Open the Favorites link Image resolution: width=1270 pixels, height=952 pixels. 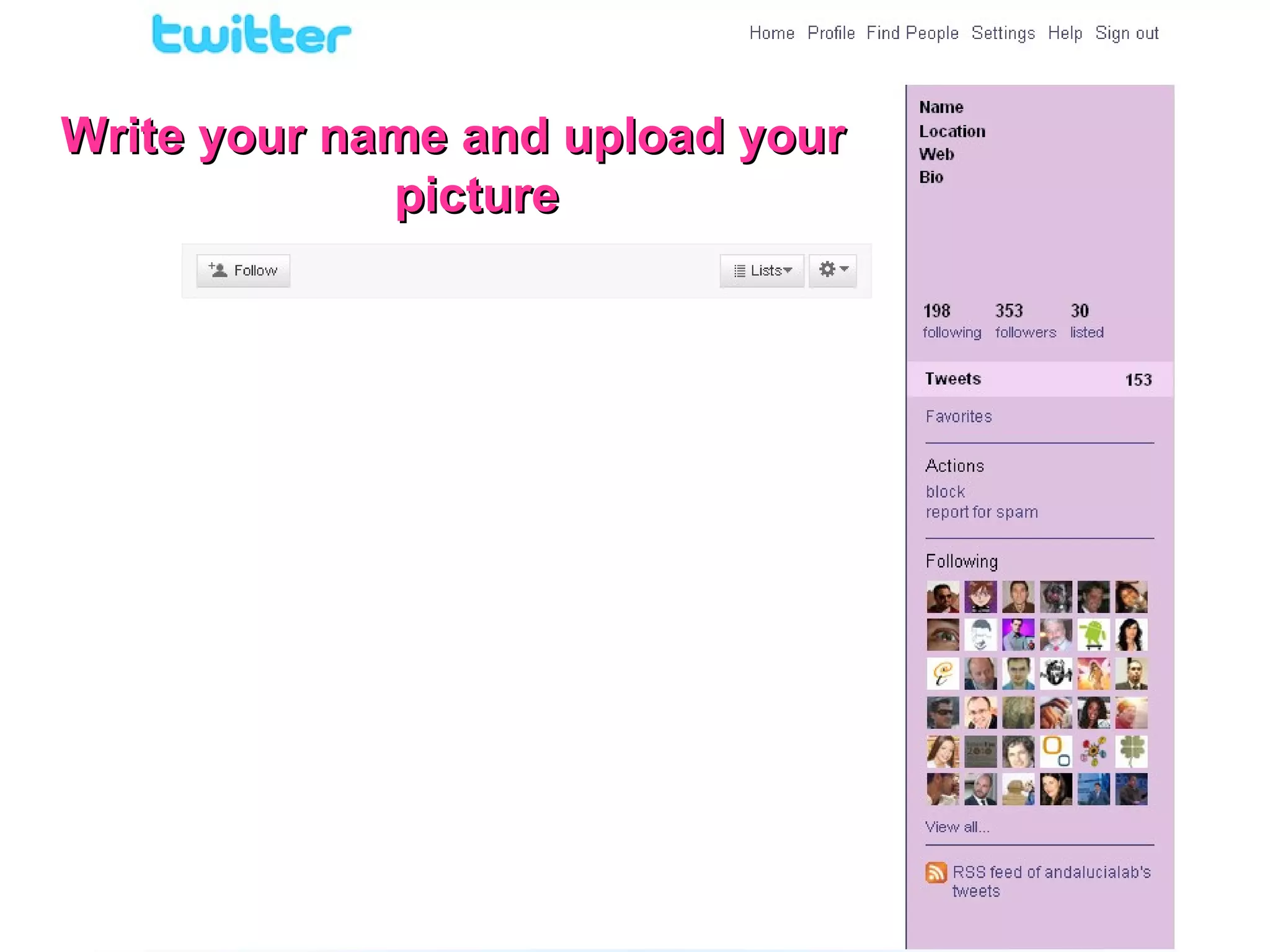[x=958, y=416]
